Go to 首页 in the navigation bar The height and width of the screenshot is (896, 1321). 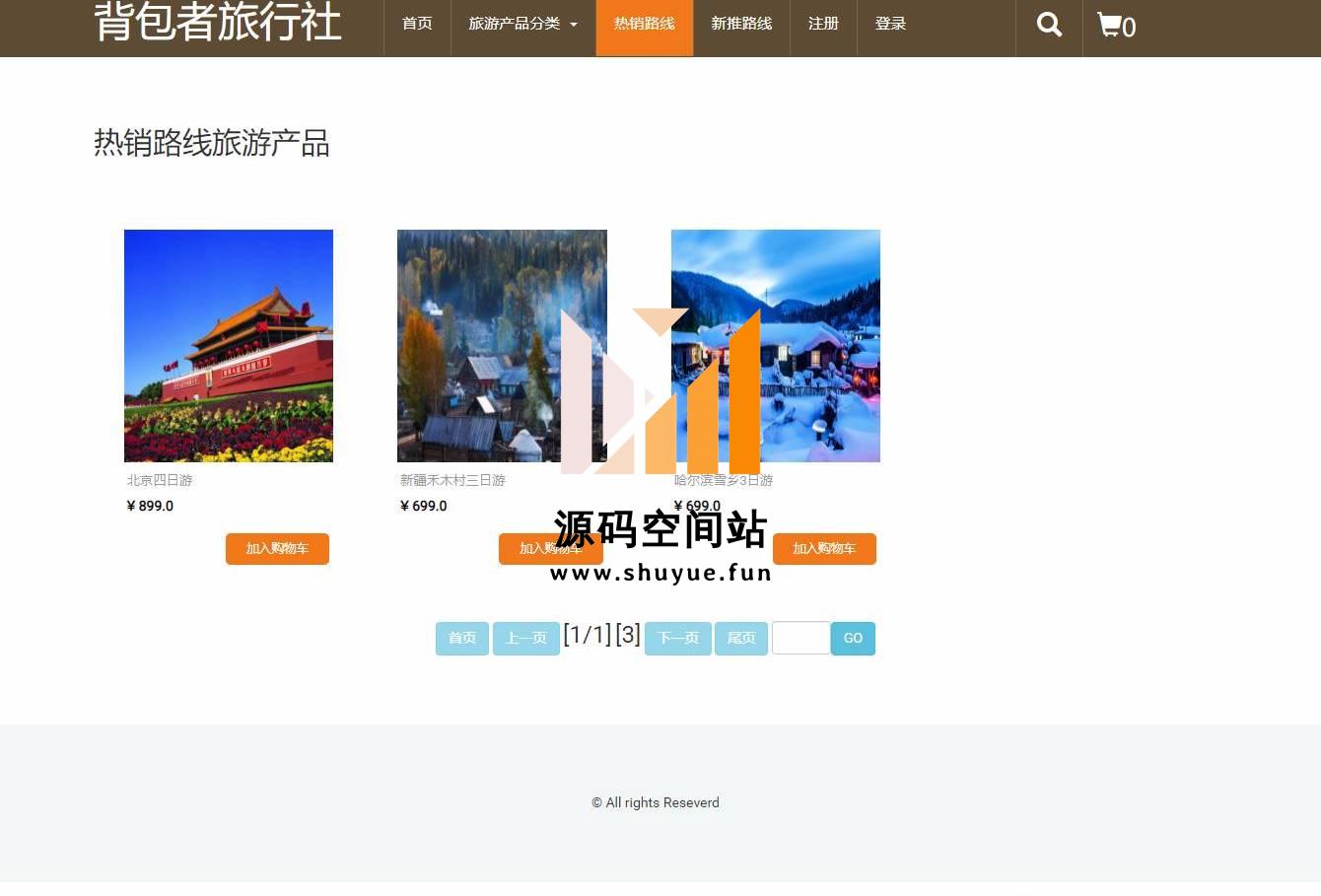tap(417, 24)
